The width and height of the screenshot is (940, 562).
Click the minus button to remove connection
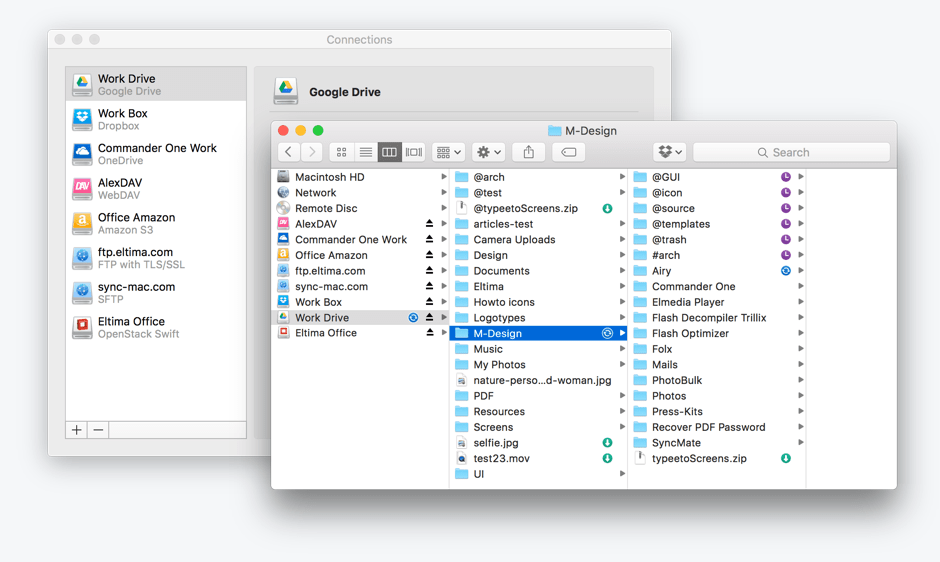click(98, 430)
